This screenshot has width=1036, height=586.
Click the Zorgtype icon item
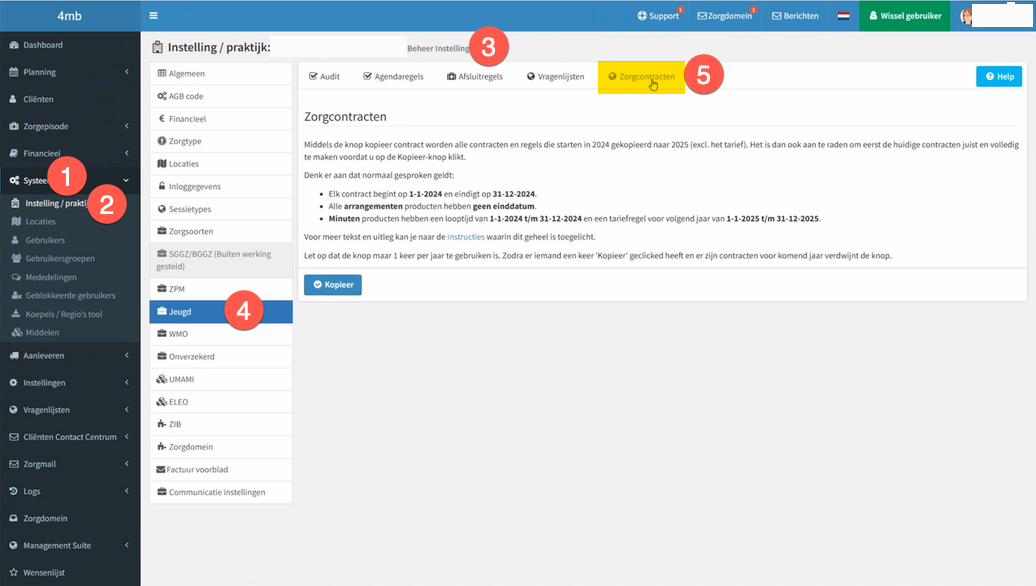point(162,141)
